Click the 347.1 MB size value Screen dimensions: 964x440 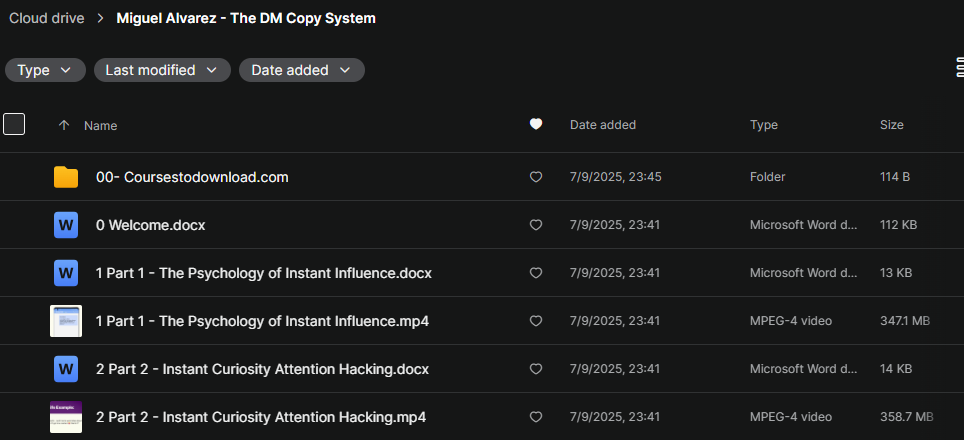905,321
